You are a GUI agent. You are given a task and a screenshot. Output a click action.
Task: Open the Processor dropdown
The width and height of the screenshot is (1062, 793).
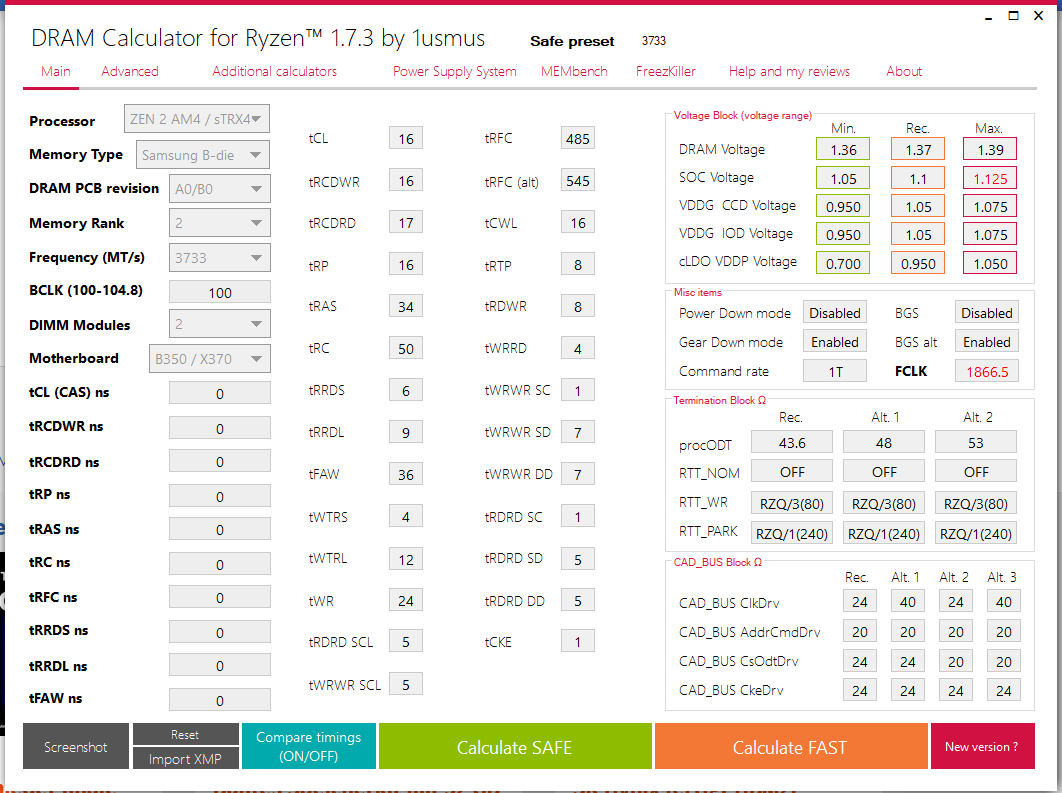pyautogui.click(x=196, y=119)
